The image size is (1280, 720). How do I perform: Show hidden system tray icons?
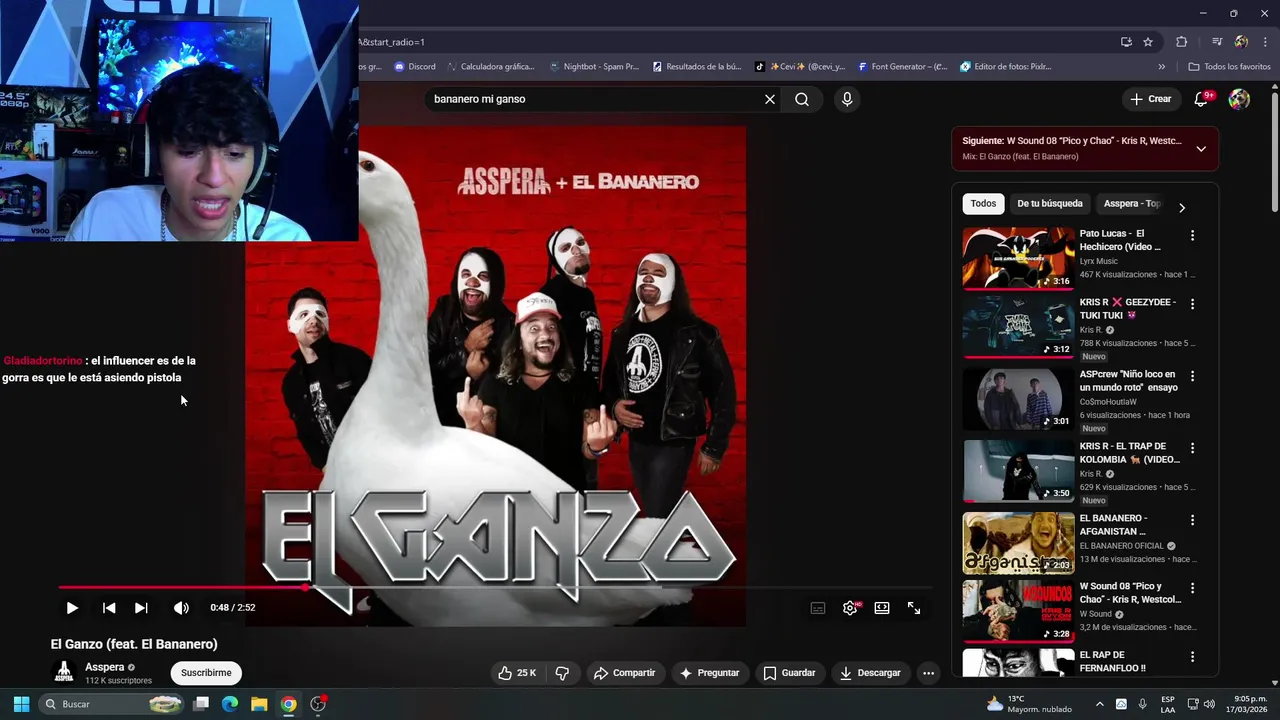[x=1100, y=704]
